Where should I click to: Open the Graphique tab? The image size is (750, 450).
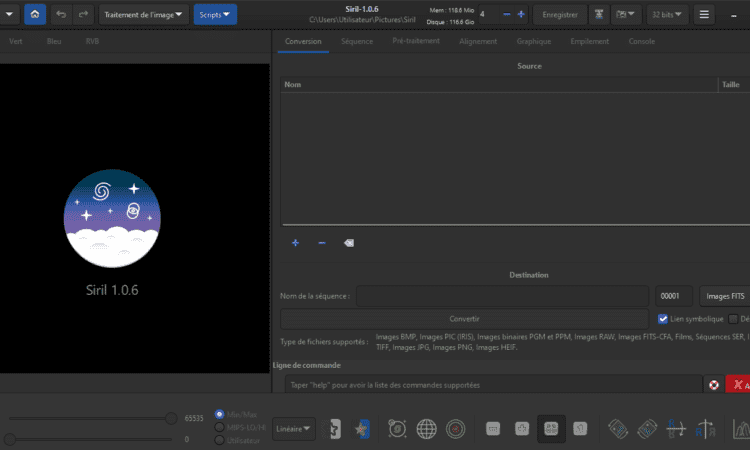pyautogui.click(x=534, y=41)
